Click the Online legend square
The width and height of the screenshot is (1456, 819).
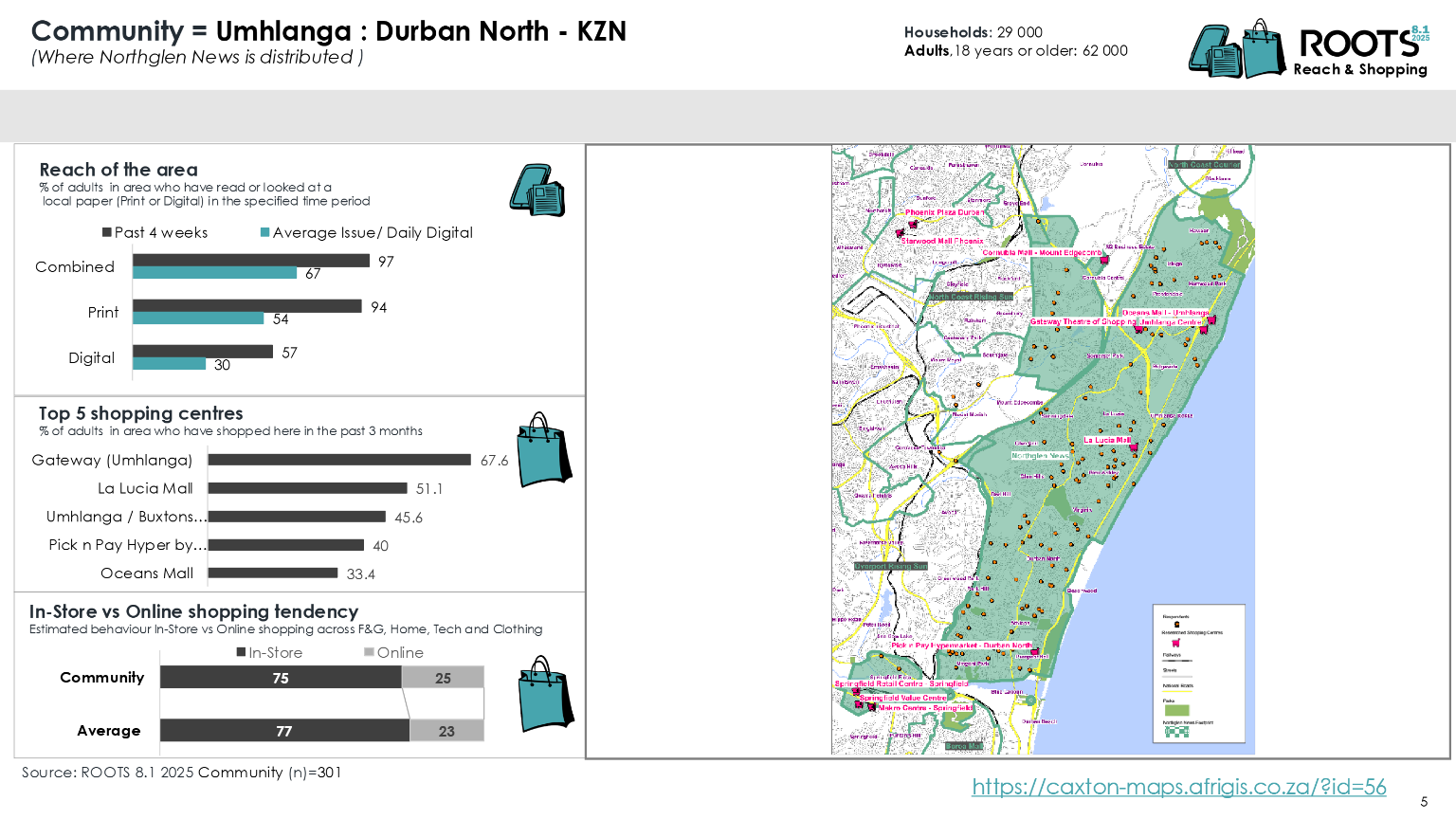(x=370, y=652)
